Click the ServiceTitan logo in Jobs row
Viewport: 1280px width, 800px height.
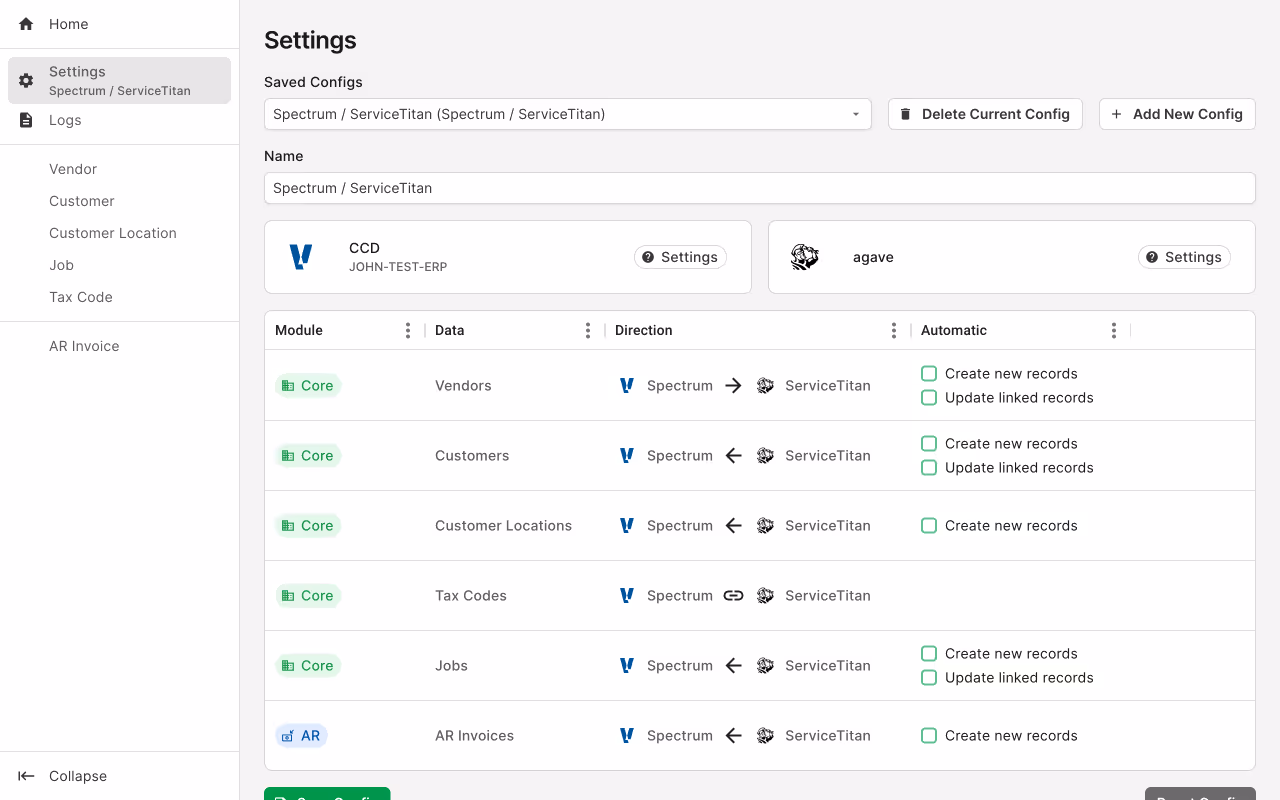point(765,666)
